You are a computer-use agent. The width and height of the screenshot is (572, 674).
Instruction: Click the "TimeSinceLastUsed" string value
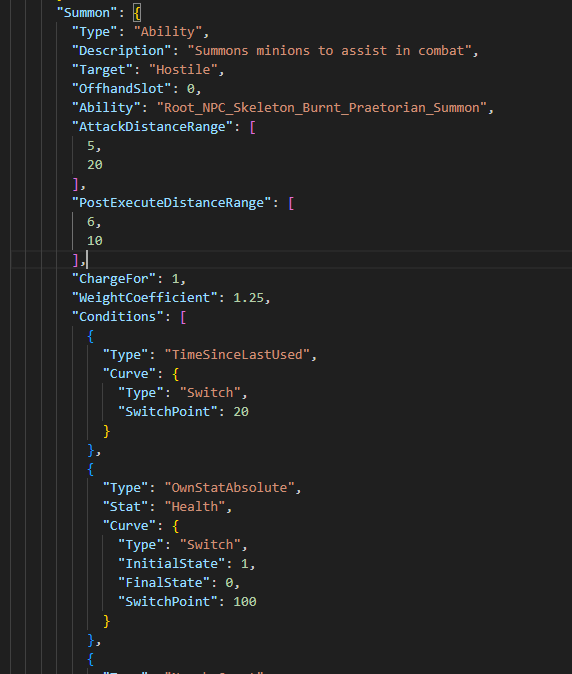click(237, 355)
